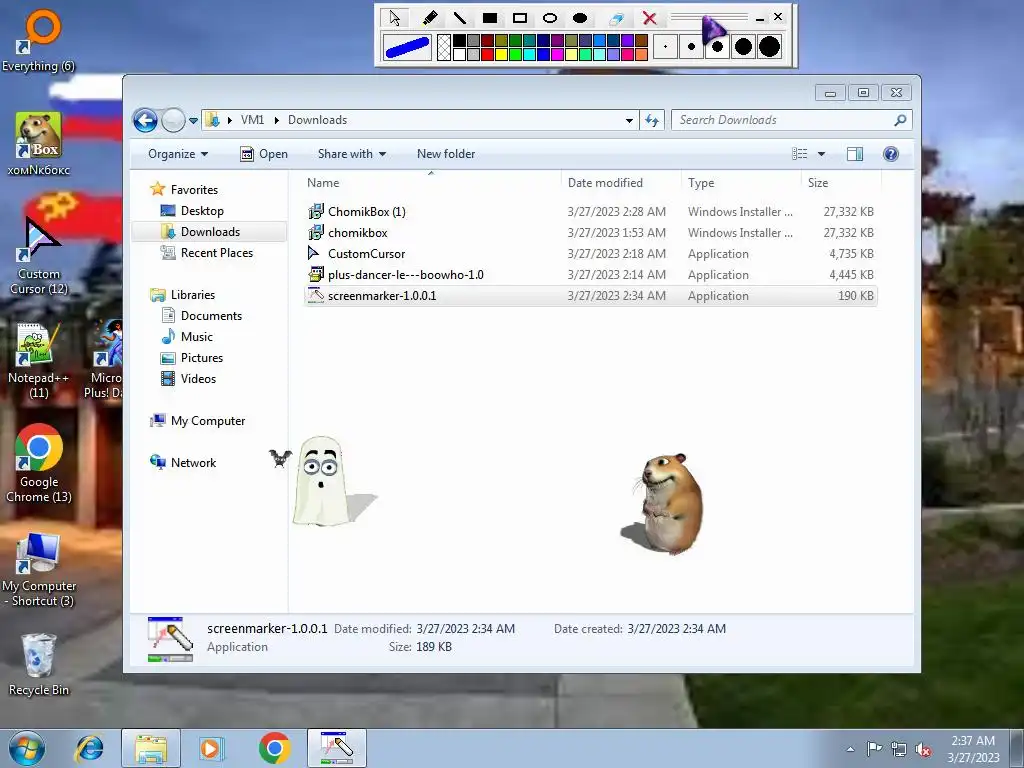Image resolution: width=1024 pixels, height=768 pixels.
Task: Open Recent Places in navigation pane
Action: coord(216,253)
